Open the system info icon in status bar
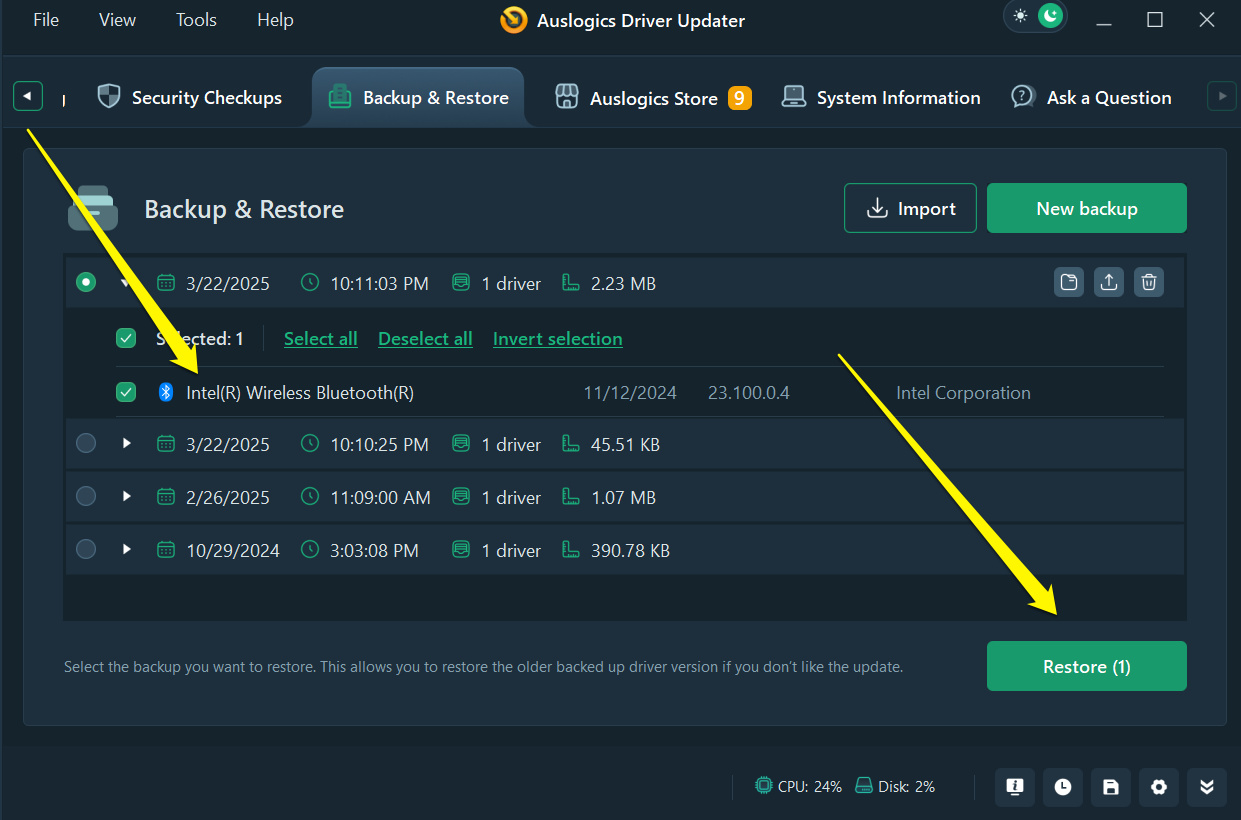The height and width of the screenshot is (820, 1241). pyautogui.click(x=1015, y=787)
